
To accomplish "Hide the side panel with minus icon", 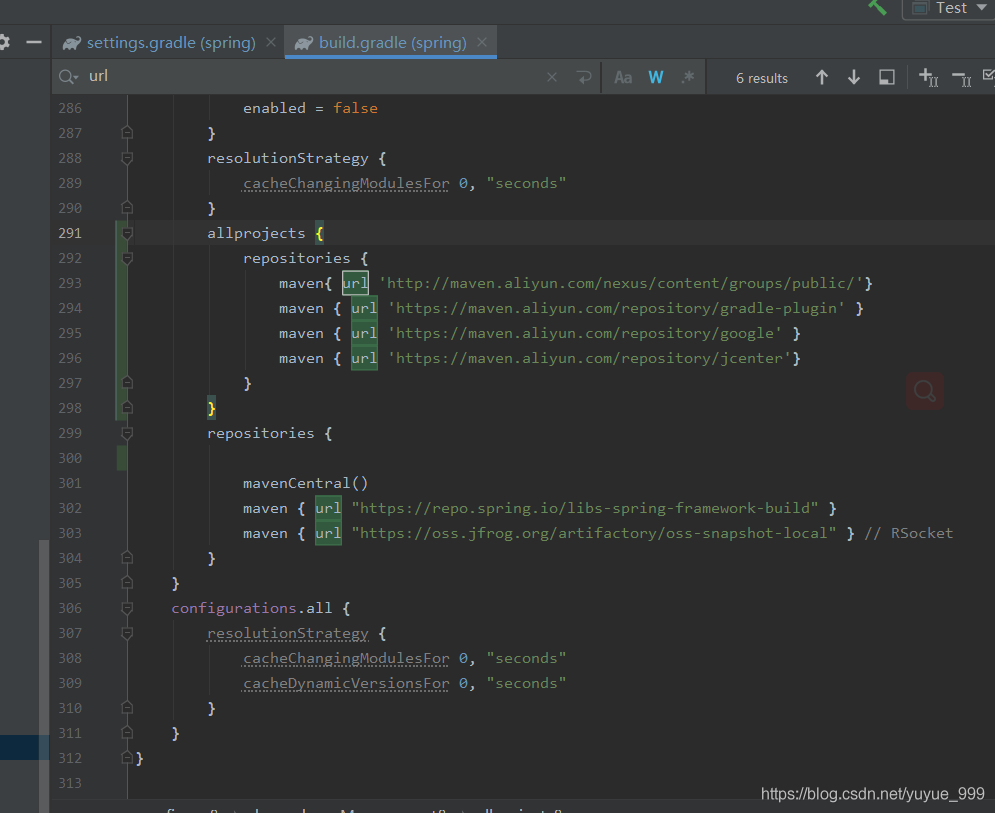I will tap(34, 43).
